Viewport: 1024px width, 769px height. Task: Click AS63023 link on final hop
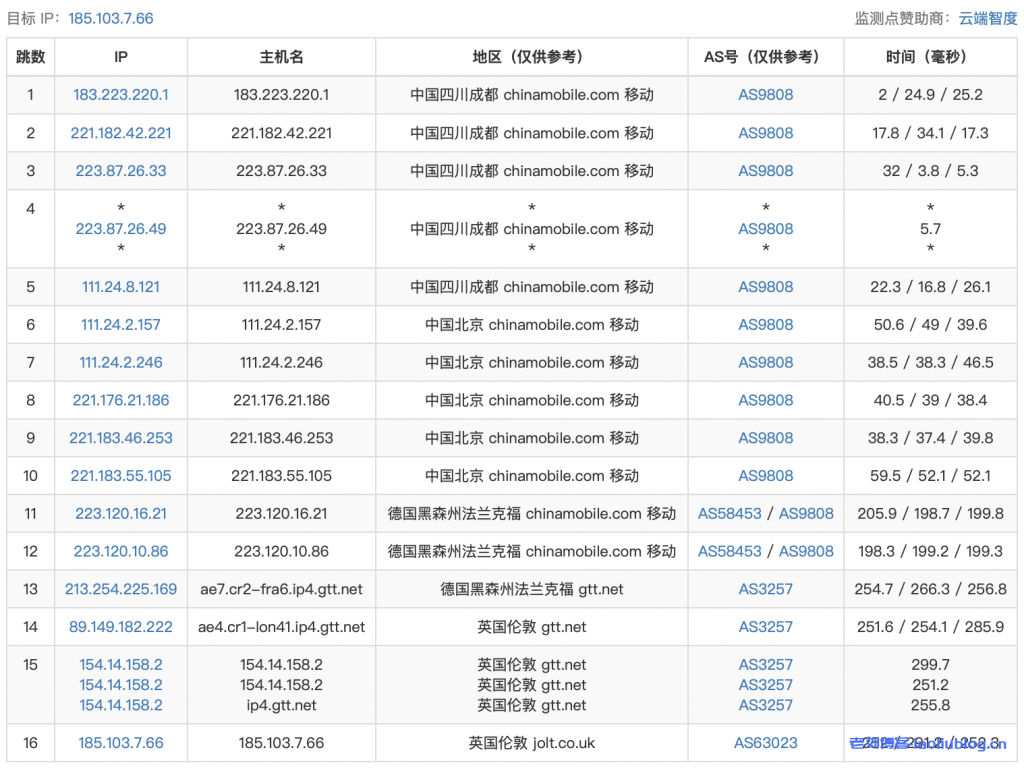coord(765,743)
